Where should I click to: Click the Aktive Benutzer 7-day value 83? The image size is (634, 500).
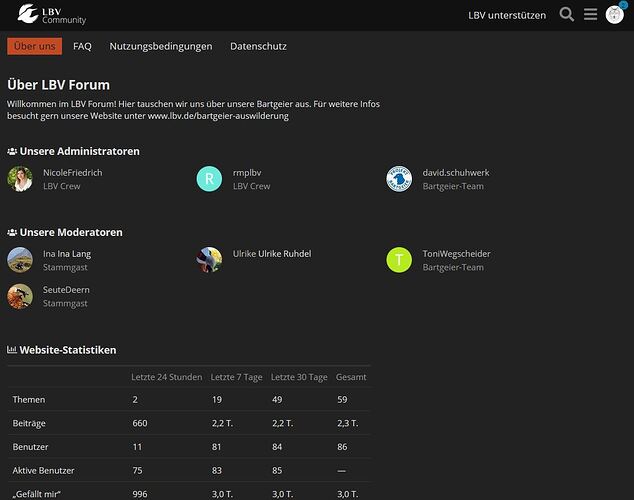[x=217, y=470]
